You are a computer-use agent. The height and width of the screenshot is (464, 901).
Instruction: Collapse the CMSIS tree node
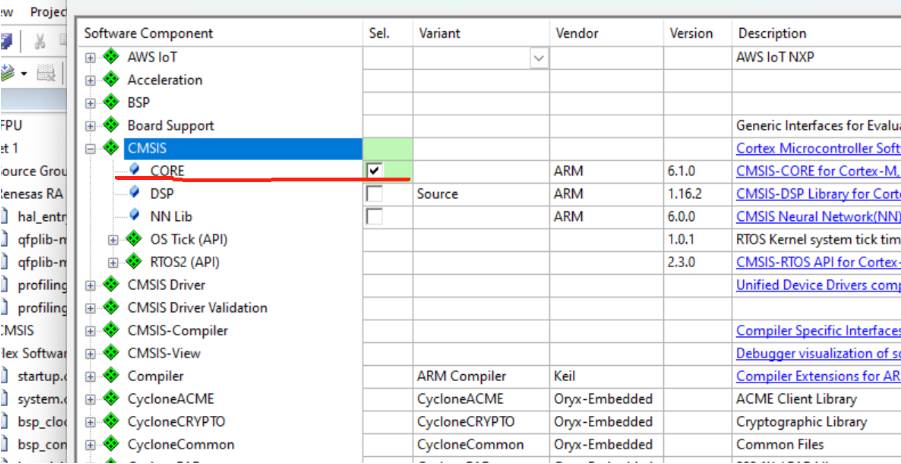point(91,149)
